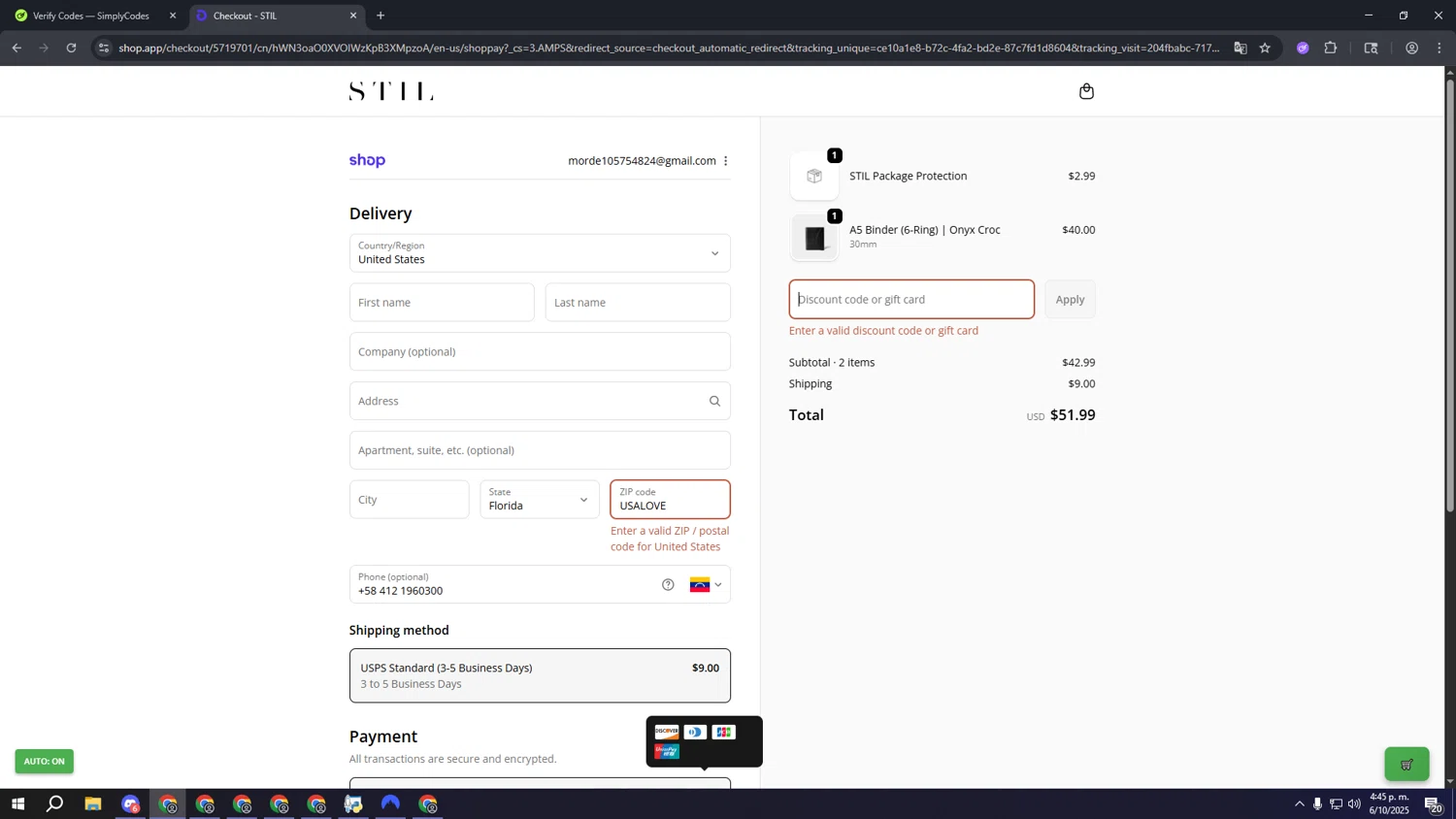The height and width of the screenshot is (819, 1456).
Task: Bookmark this page with the star icon
Action: [x=1265, y=48]
